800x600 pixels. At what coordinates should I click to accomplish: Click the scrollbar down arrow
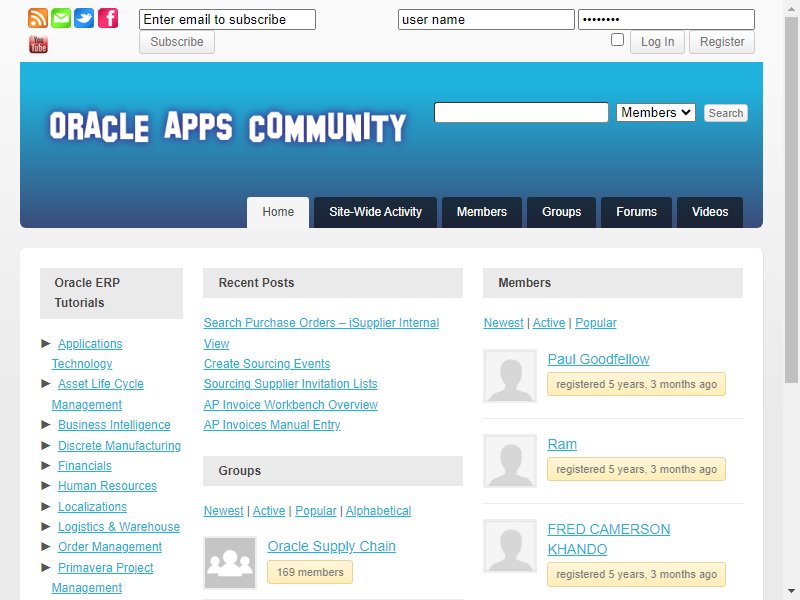[791, 592]
